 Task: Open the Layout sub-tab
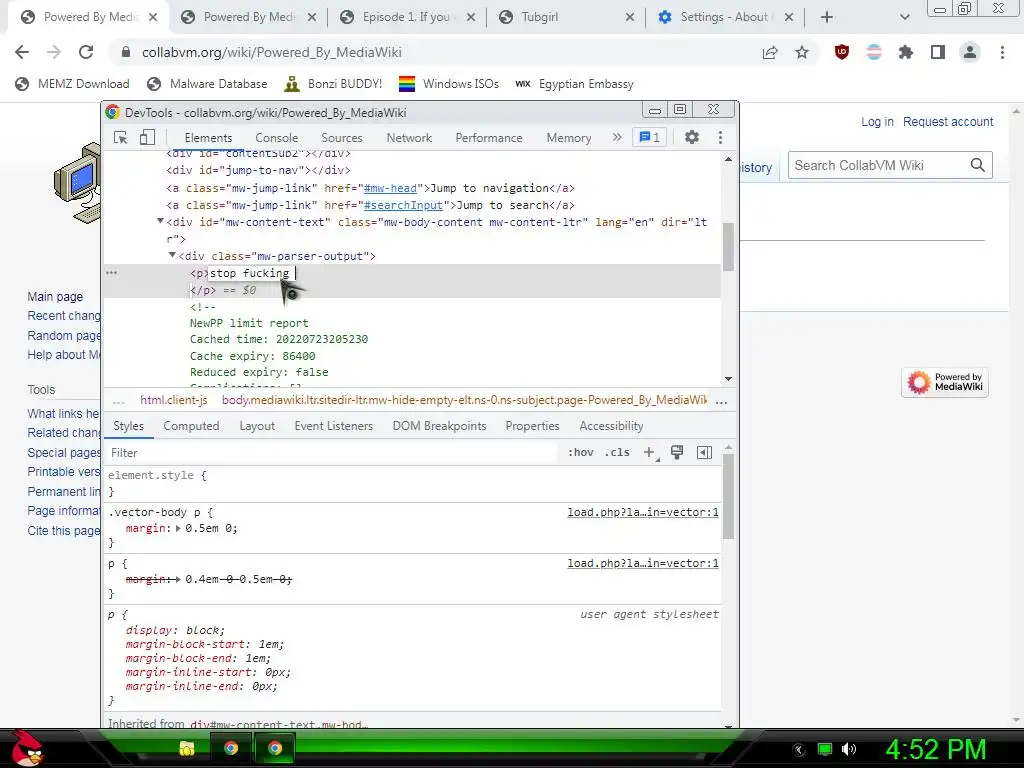pos(257,426)
